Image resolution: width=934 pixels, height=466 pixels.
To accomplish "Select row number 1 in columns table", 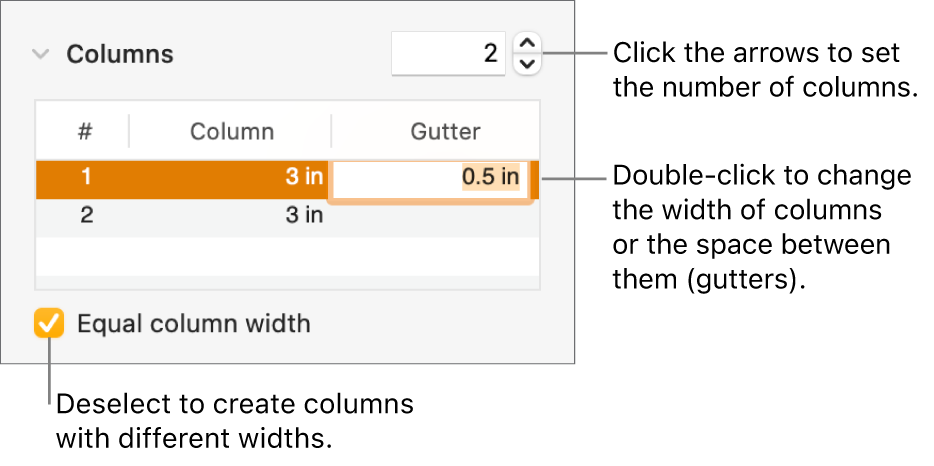I will click(x=86, y=179).
